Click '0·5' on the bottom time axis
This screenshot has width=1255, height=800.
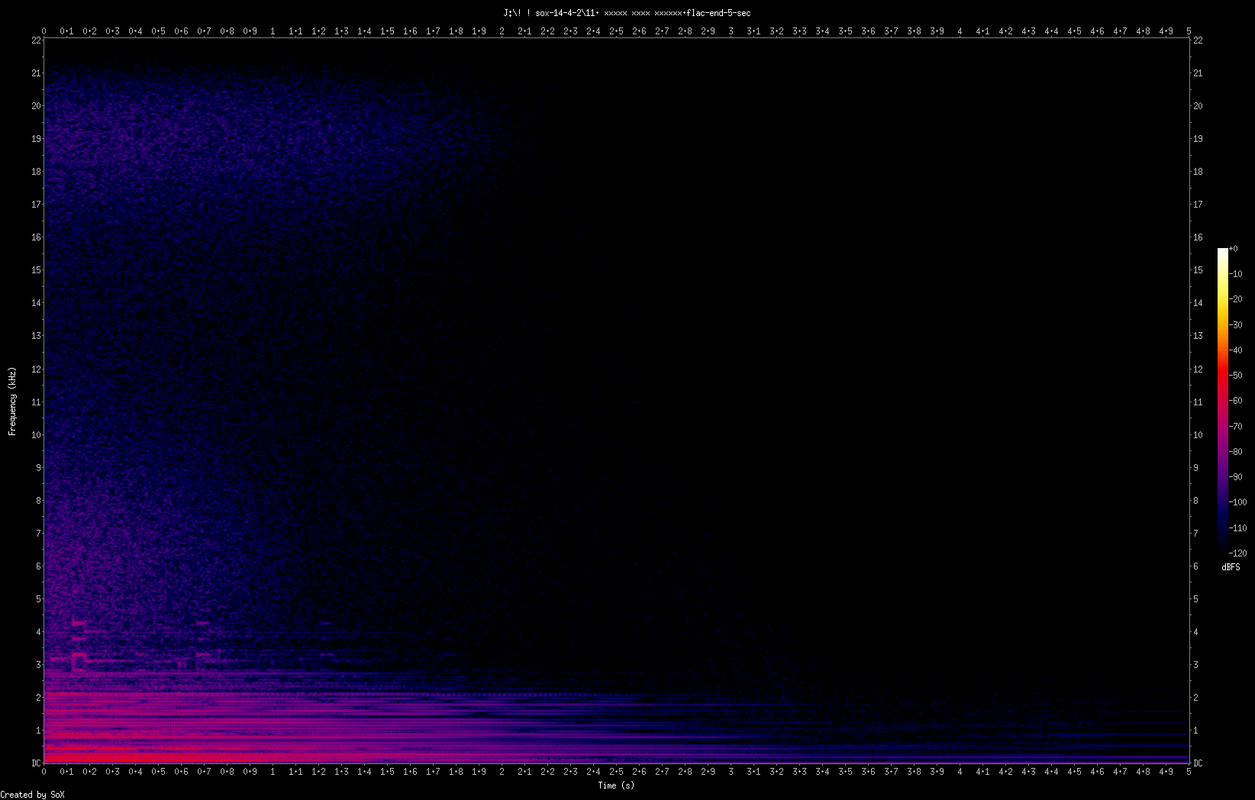158,772
